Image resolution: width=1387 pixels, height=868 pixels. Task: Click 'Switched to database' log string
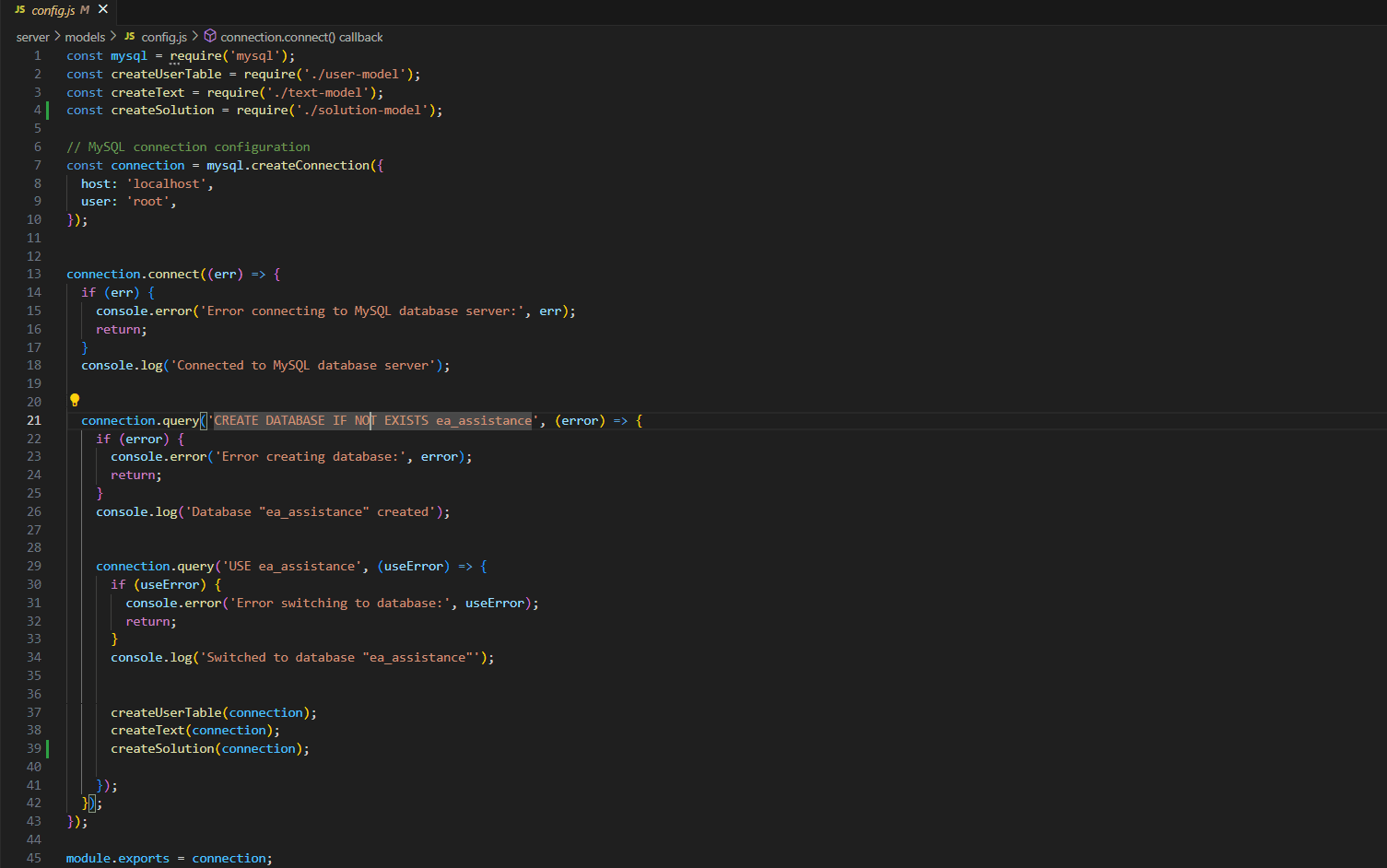point(340,657)
